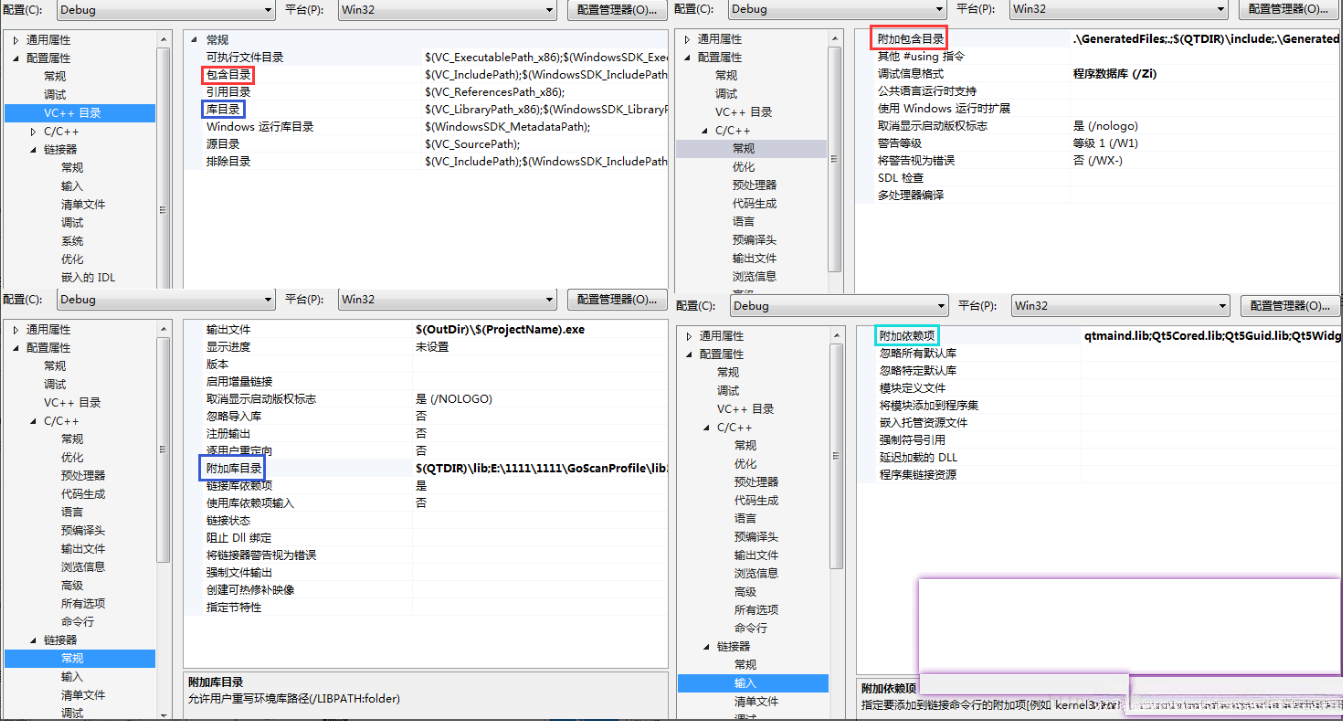This screenshot has width=1343, height=721.
Task: Click the $(OutDir)\$(ProjectName).exe value
Action: pos(500,329)
